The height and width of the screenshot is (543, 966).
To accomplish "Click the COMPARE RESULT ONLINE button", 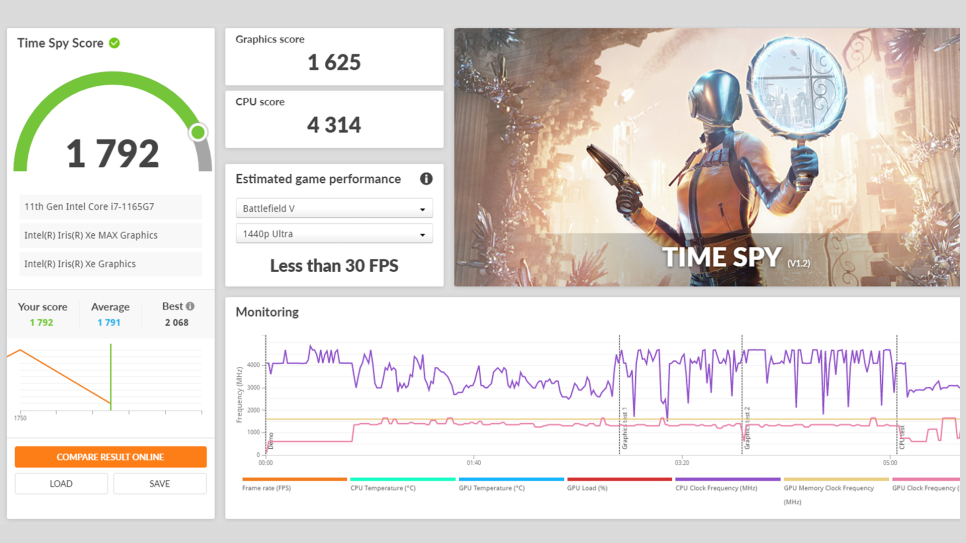I will (111, 457).
